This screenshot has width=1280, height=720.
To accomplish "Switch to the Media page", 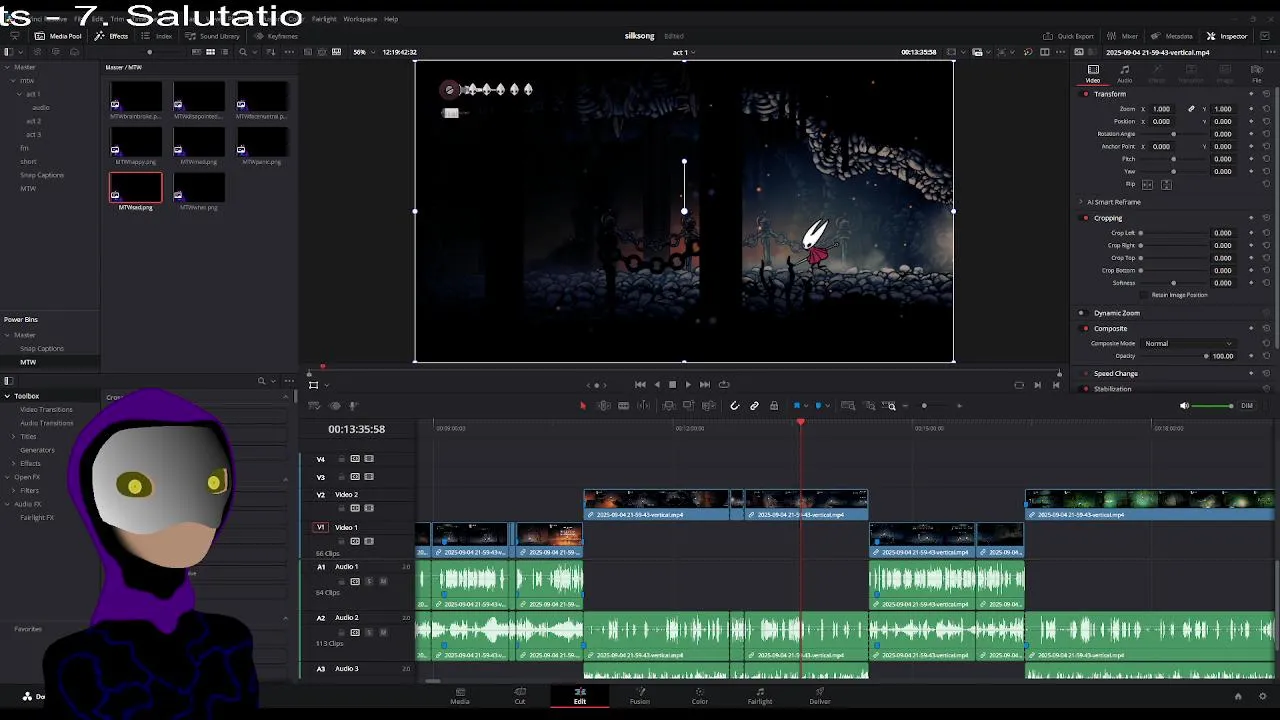I will coord(460,696).
